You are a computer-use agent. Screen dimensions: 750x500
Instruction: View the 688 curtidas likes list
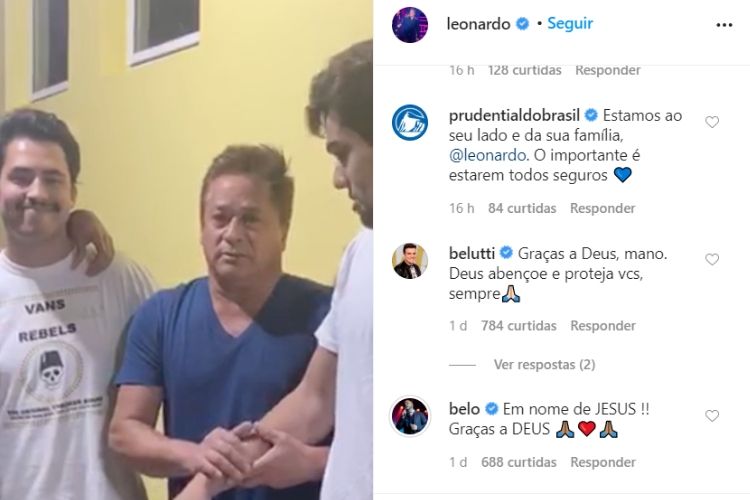(518, 462)
